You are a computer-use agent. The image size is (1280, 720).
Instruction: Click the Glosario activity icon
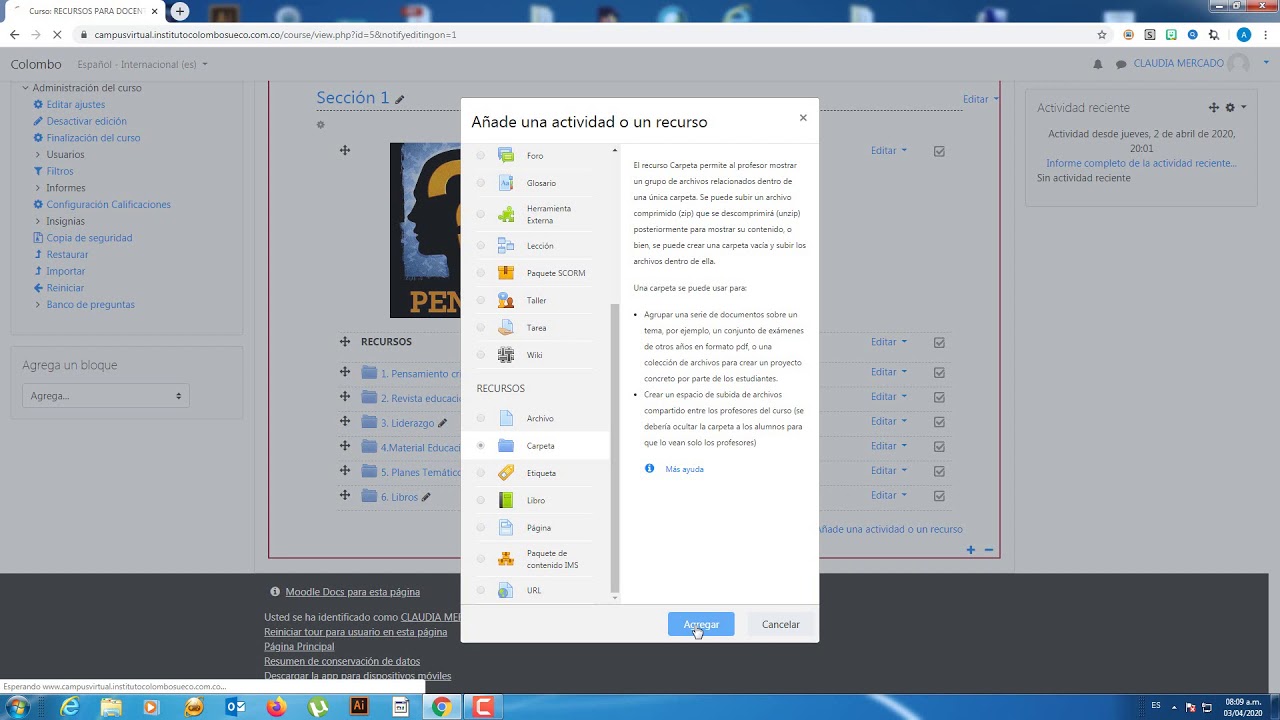[506, 183]
